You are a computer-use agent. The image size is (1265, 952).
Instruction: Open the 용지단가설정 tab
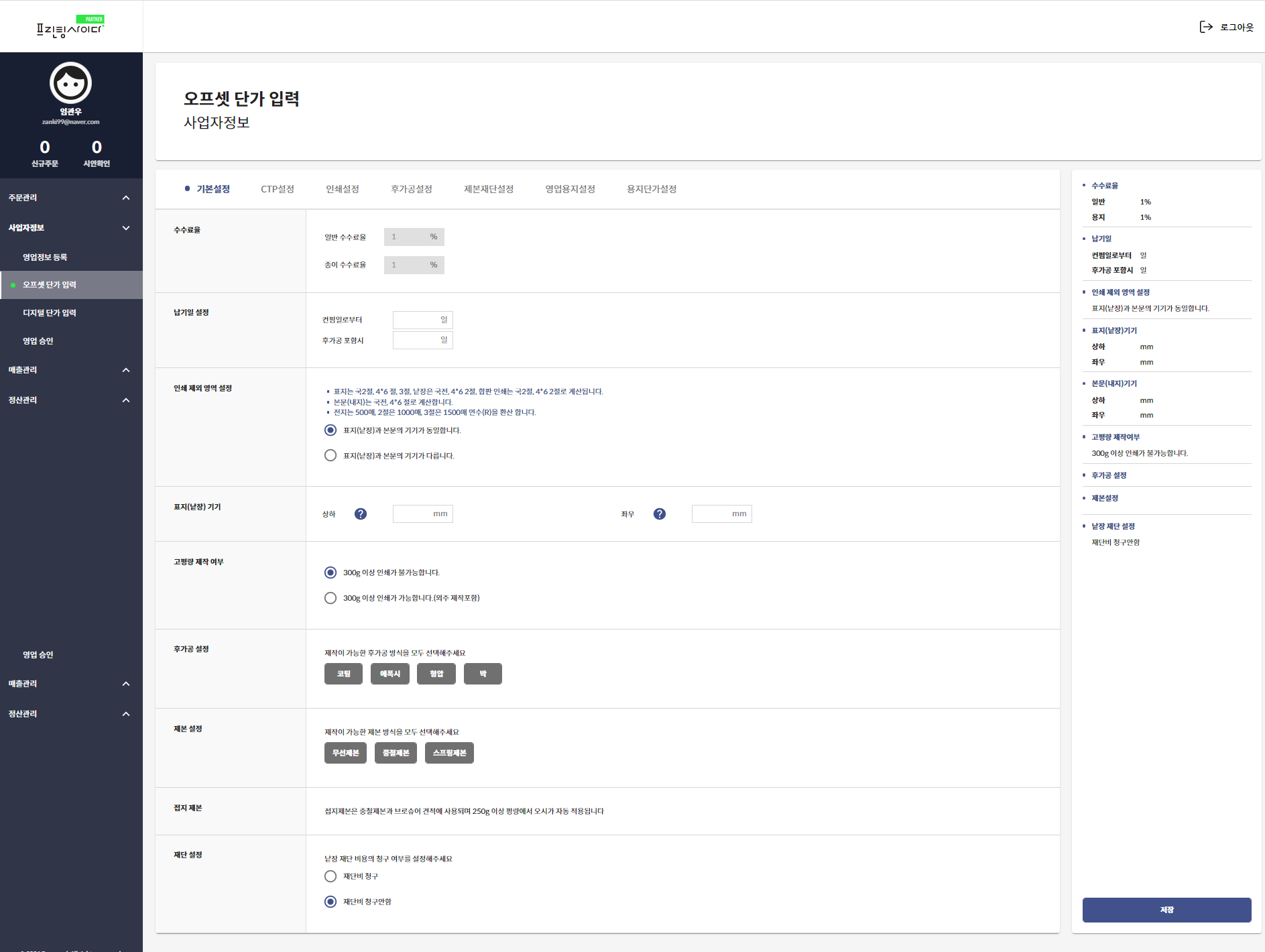[651, 189]
